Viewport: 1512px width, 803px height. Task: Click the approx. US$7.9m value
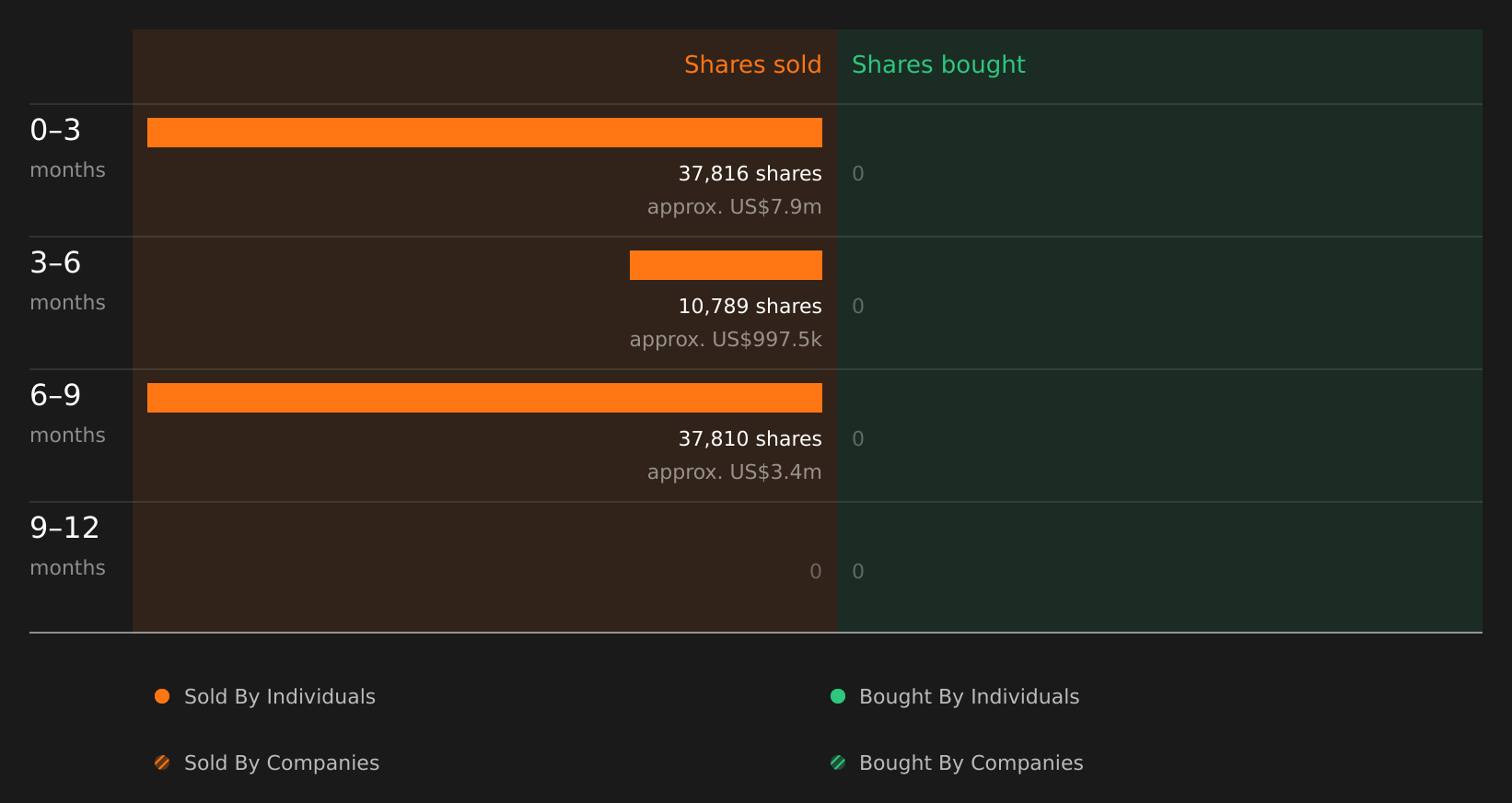click(x=734, y=207)
